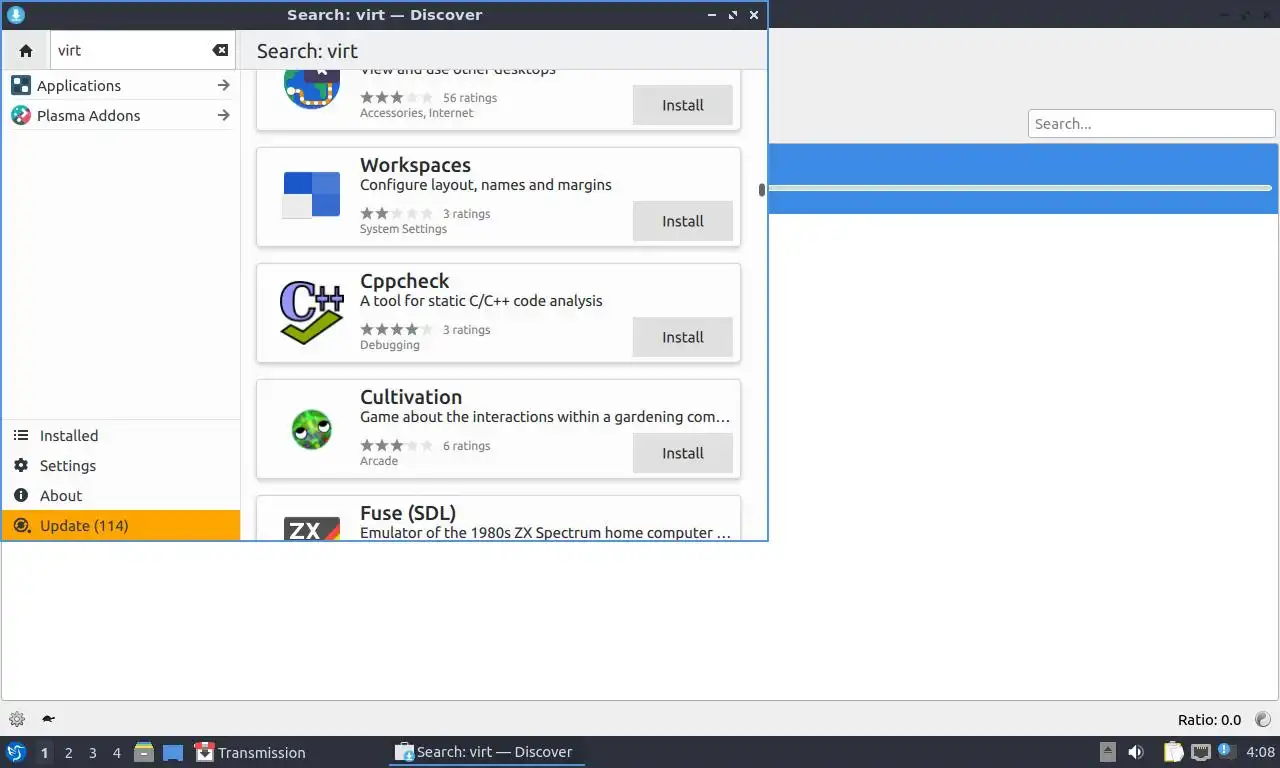
Task: Open Discover Settings
Action: (x=121, y=466)
